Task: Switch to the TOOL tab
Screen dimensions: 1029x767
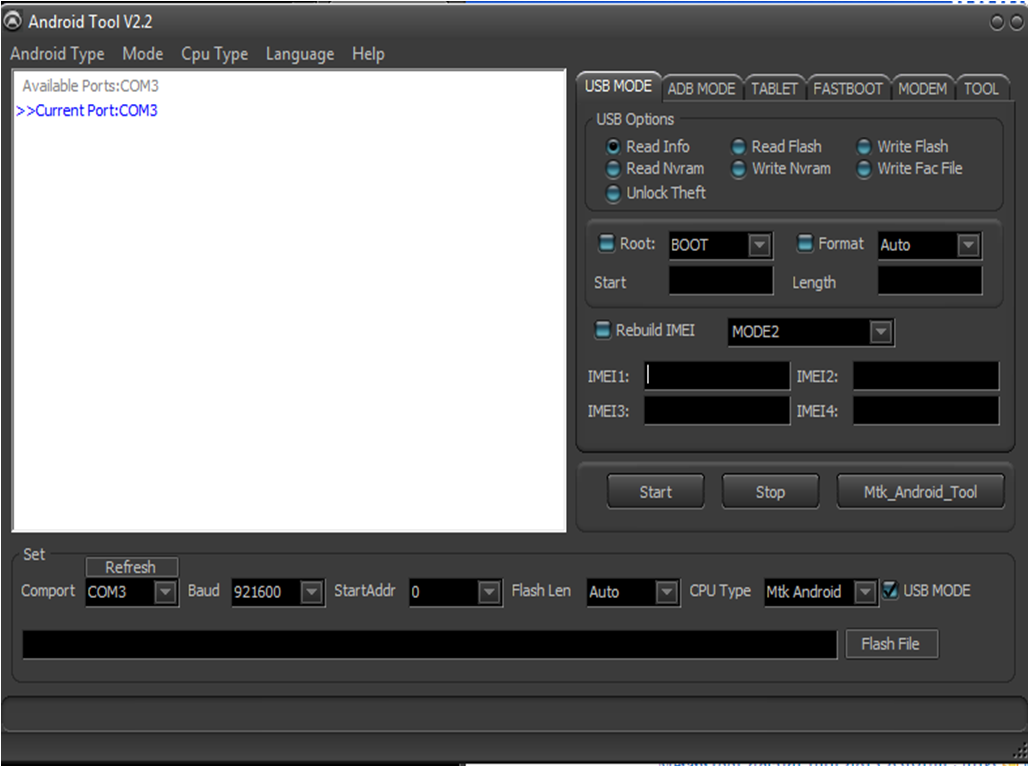Action: pos(981,89)
